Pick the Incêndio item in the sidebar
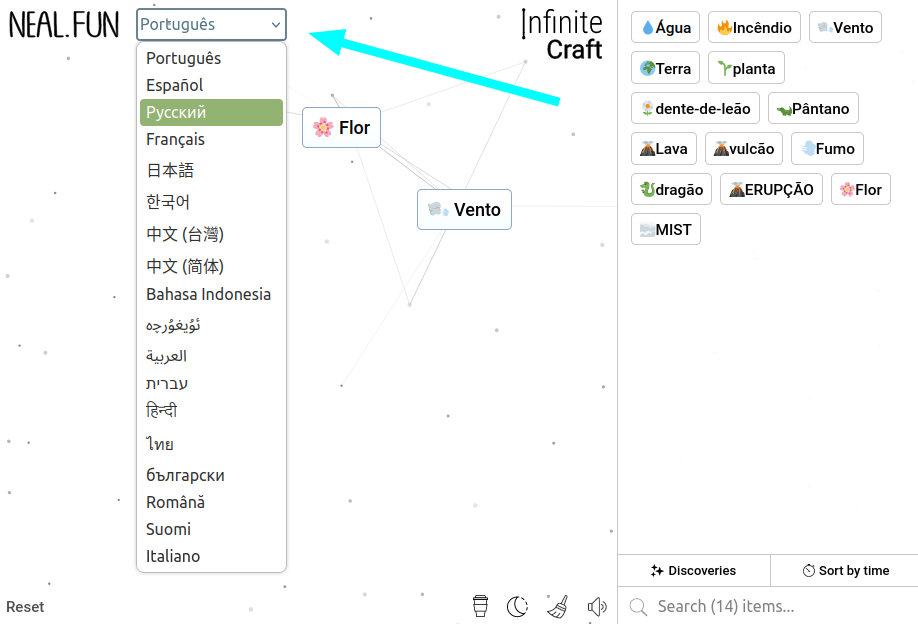Image resolution: width=918 pixels, height=624 pixels. (x=754, y=28)
